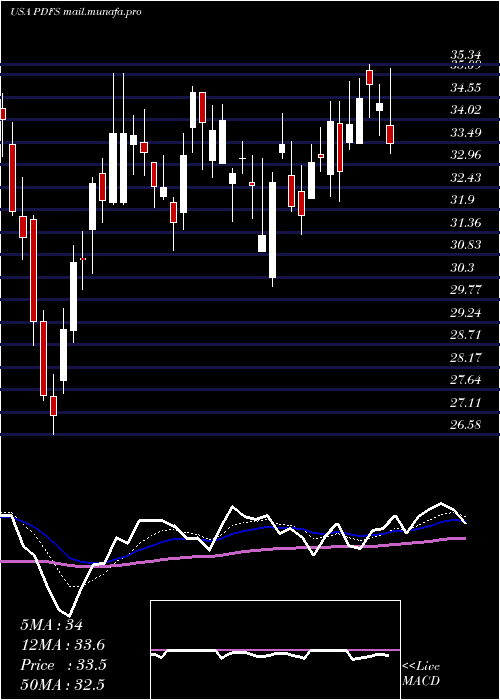Click the Price : 33.5 readout
Viewport: 500px width, 700px height.
pos(63,665)
